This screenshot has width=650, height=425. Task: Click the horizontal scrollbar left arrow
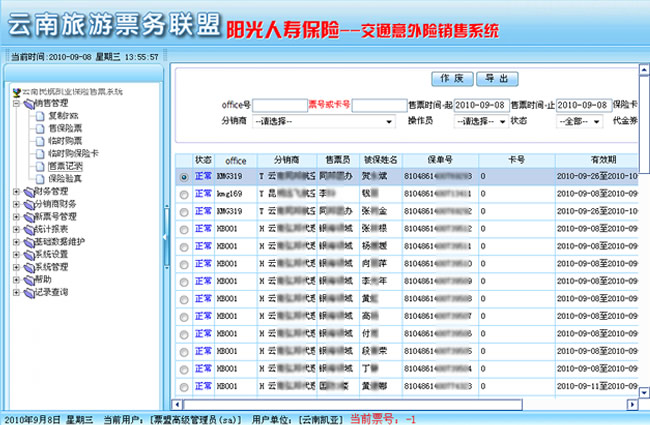point(177,404)
